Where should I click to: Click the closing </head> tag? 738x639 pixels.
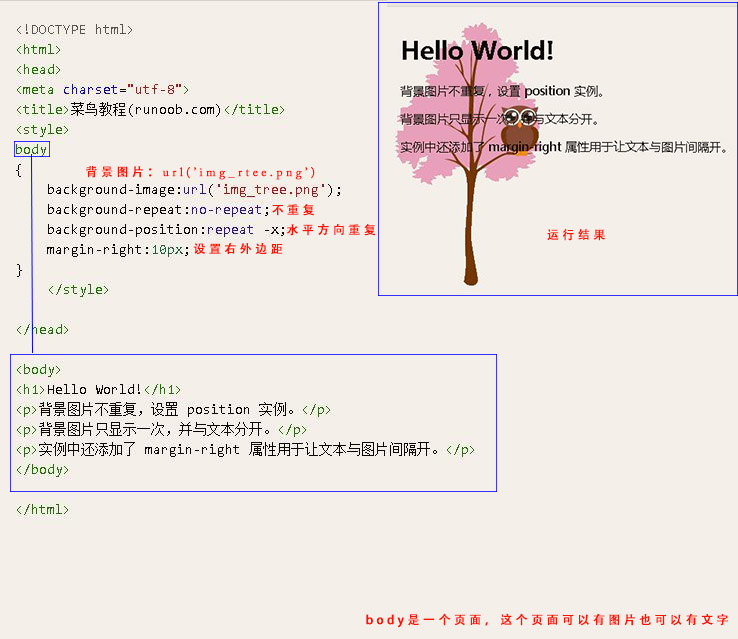tap(42, 329)
